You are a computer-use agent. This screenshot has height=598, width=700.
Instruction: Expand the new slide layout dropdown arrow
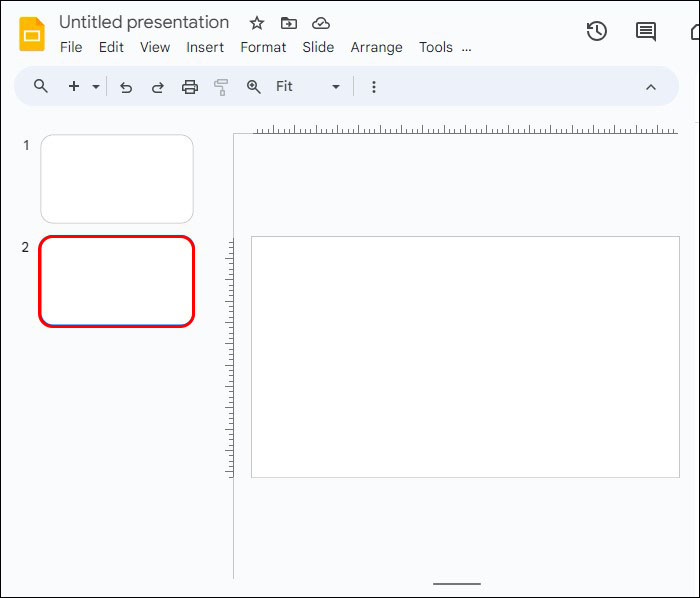(96, 87)
